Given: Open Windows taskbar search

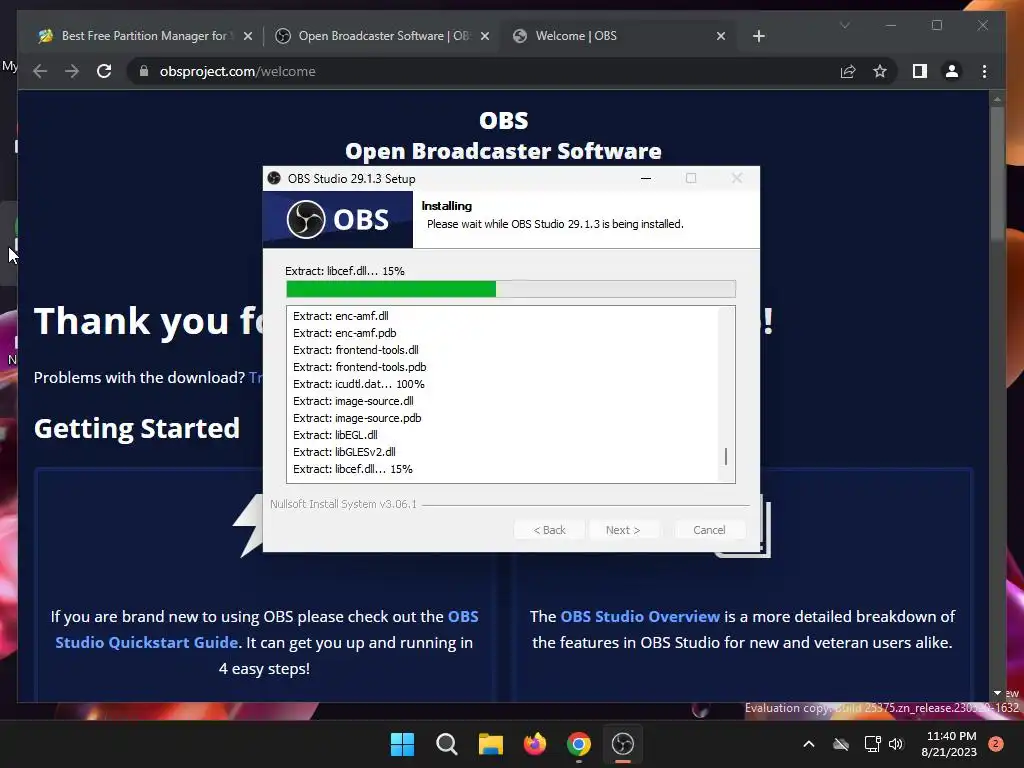Looking at the screenshot, I should point(447,744).
